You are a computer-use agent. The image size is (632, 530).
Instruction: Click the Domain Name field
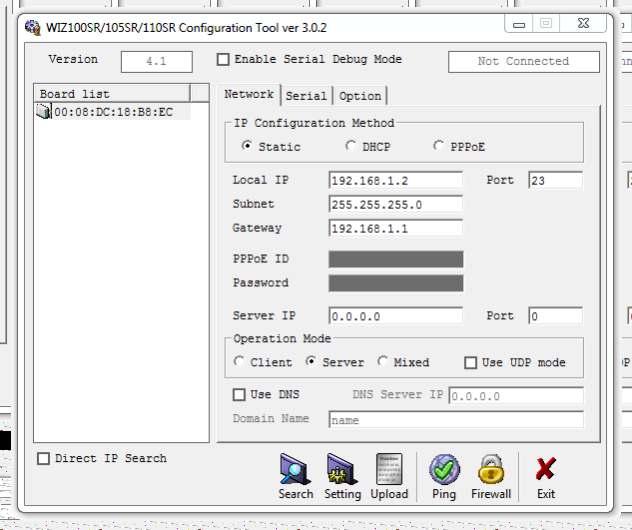[456, 420]
